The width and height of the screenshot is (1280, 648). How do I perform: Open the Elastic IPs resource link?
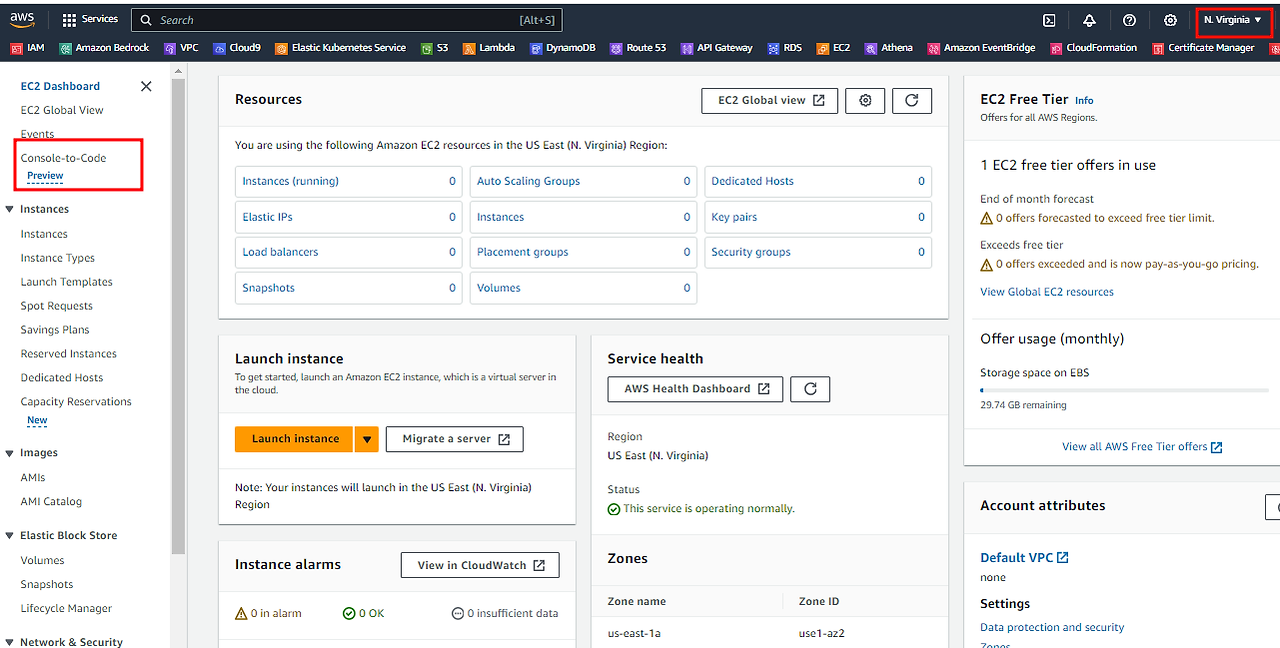(267, 217)
